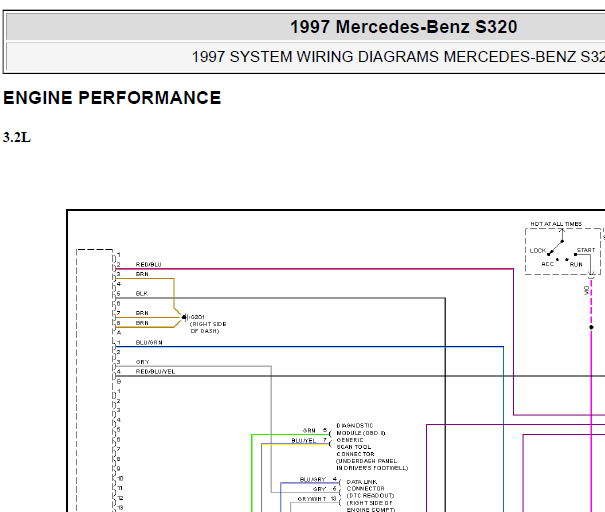Click the 'LOCK' ignition switch position
The image size is (605, 512).
(537, 250)
